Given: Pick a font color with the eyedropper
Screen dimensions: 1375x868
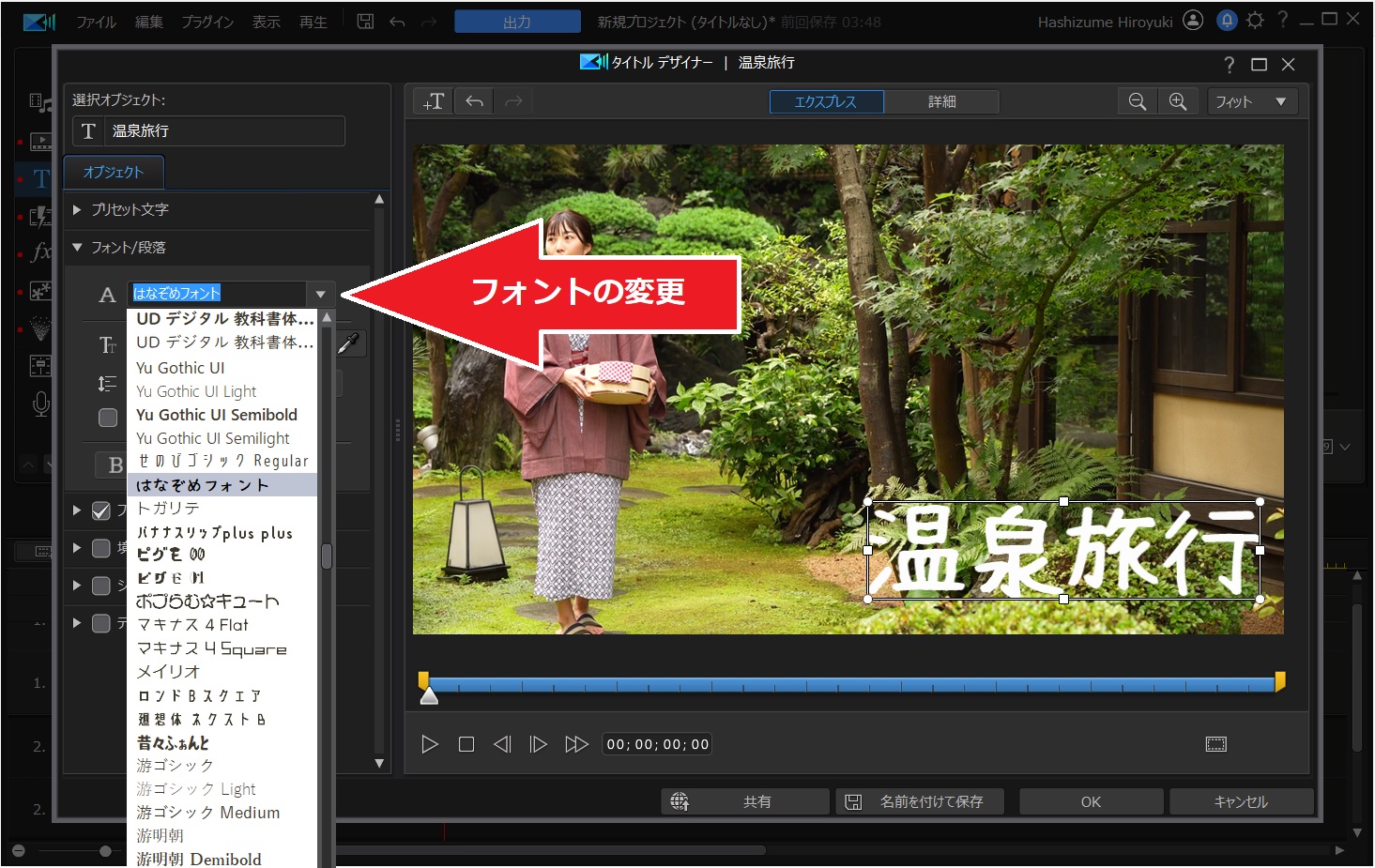Looking at the screenshot, I should click(x=348, y=343).
